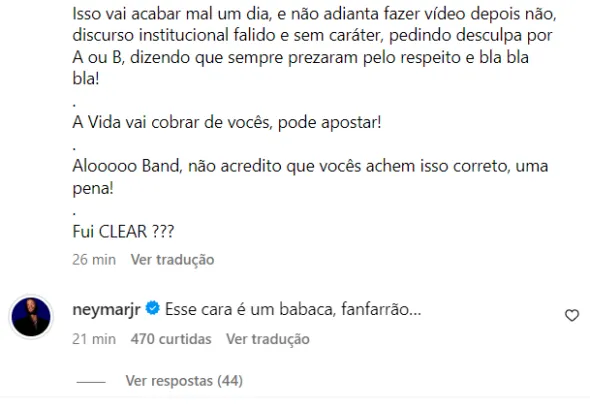View the 470 curtidas likes list
The width and height of the screenshot is (590, 409).
(171, 339)
